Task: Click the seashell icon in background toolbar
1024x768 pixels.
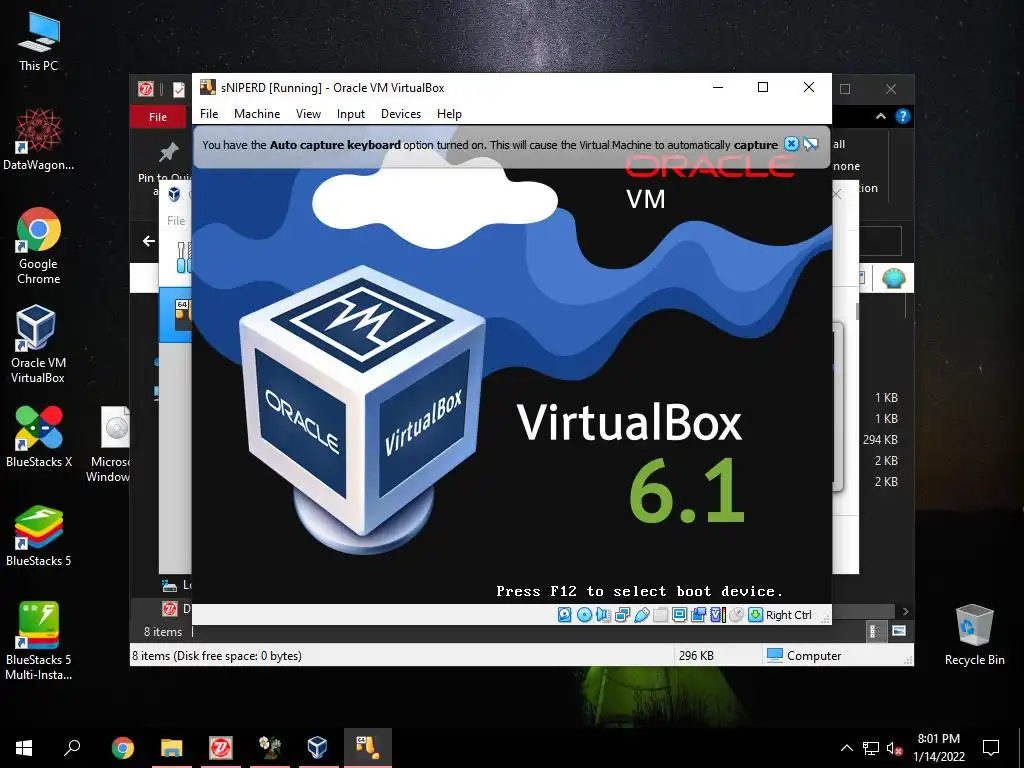Action: tap(893, 278)
